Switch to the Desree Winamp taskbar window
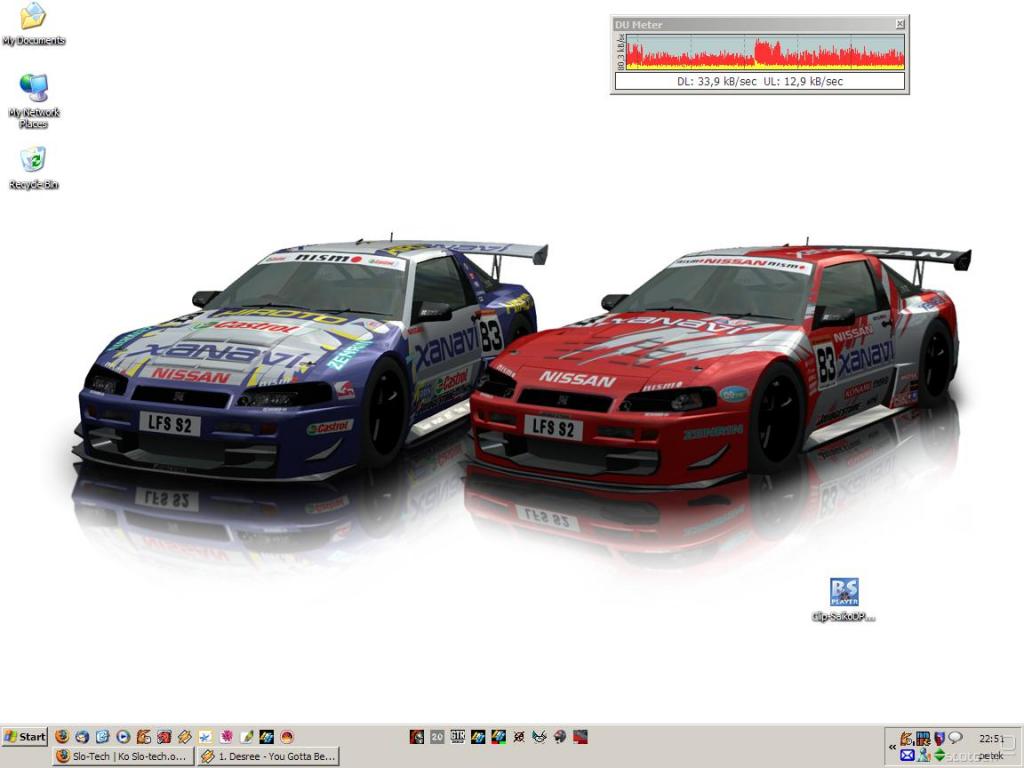 click(268, 756)
